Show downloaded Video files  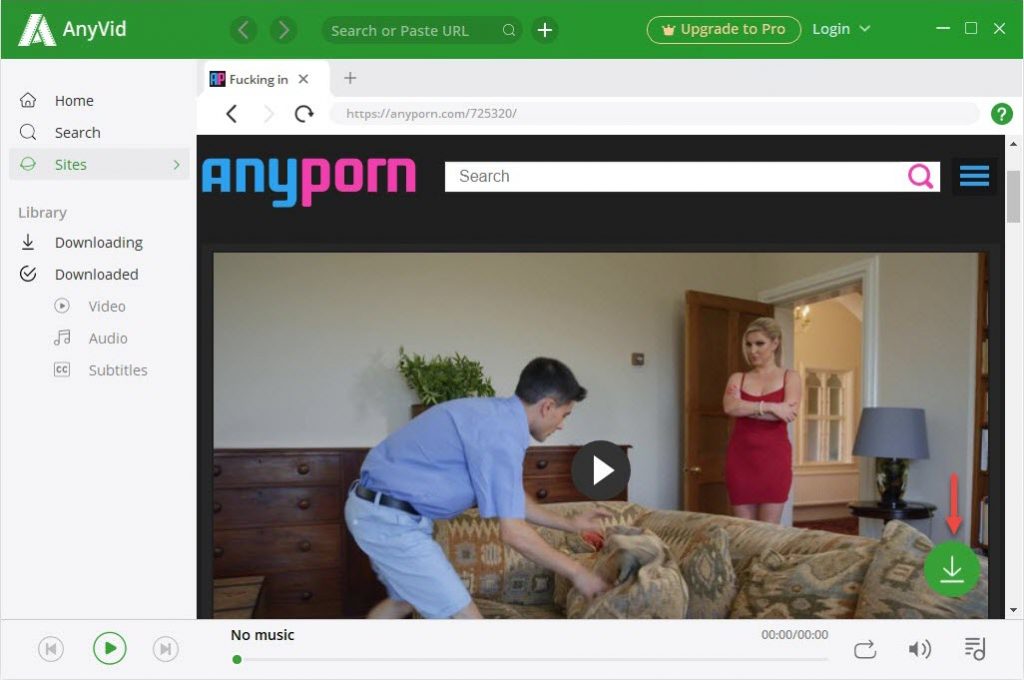pos(99,306)
